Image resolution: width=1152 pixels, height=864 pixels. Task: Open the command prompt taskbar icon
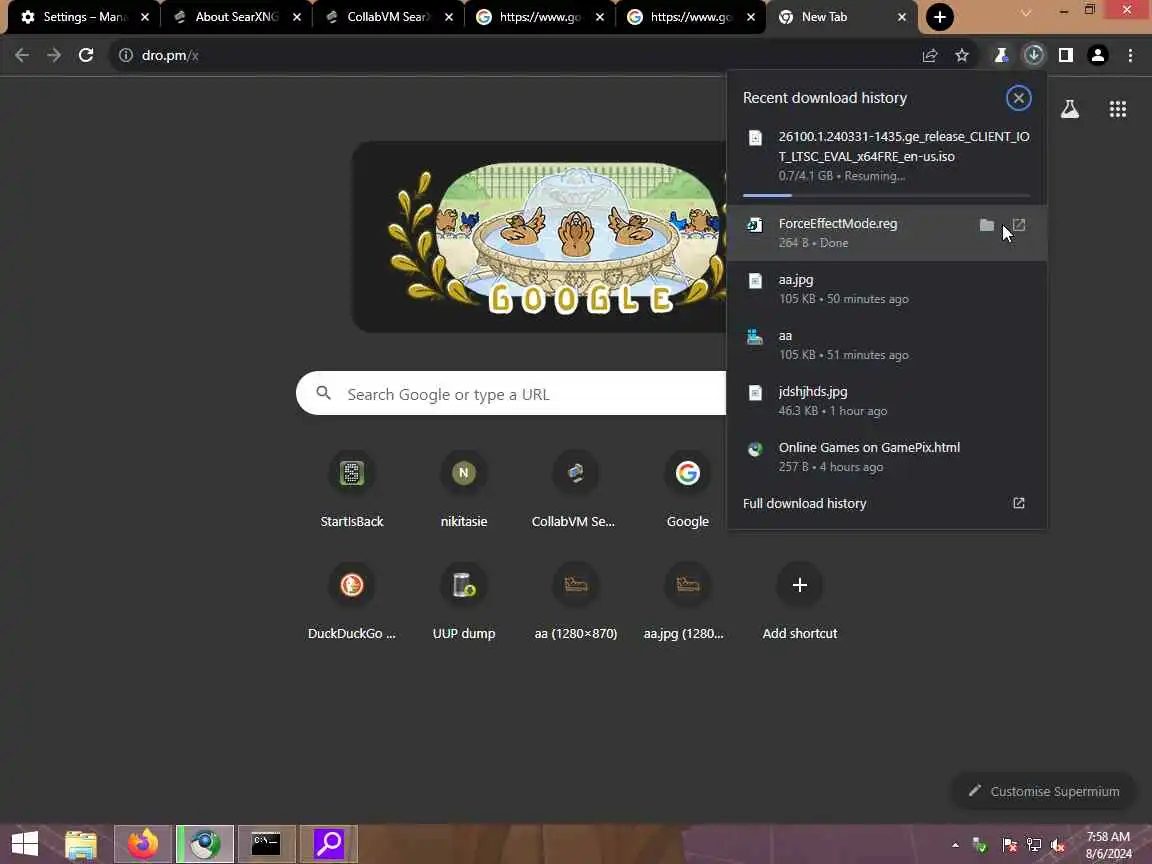pyautogui.click(x=266, y=843)
